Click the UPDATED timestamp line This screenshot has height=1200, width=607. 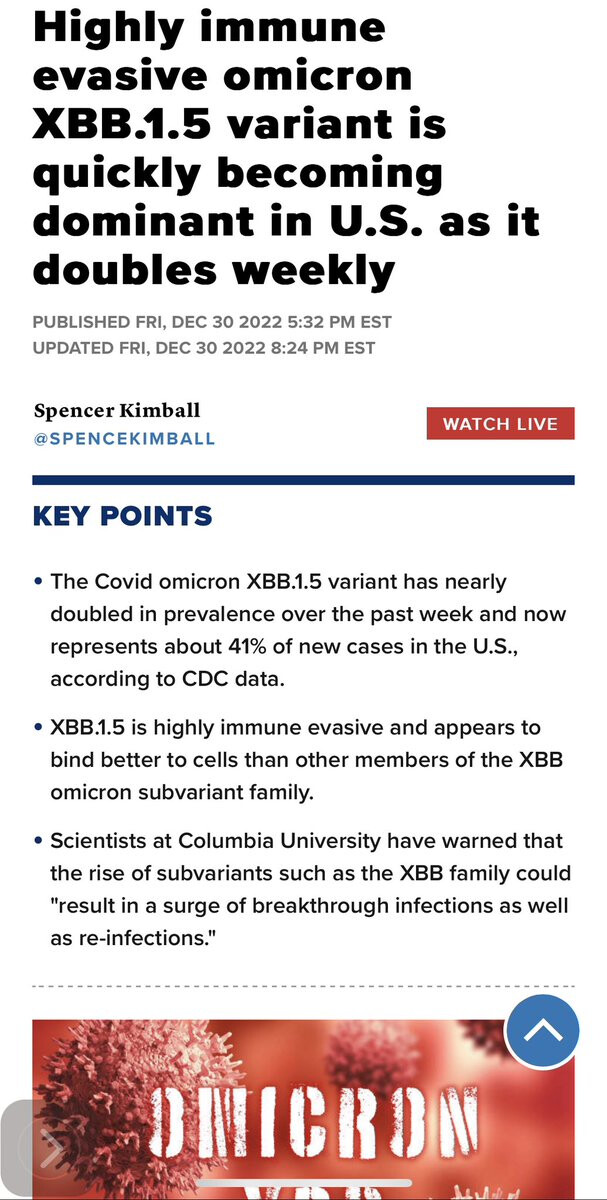point(204,348)
